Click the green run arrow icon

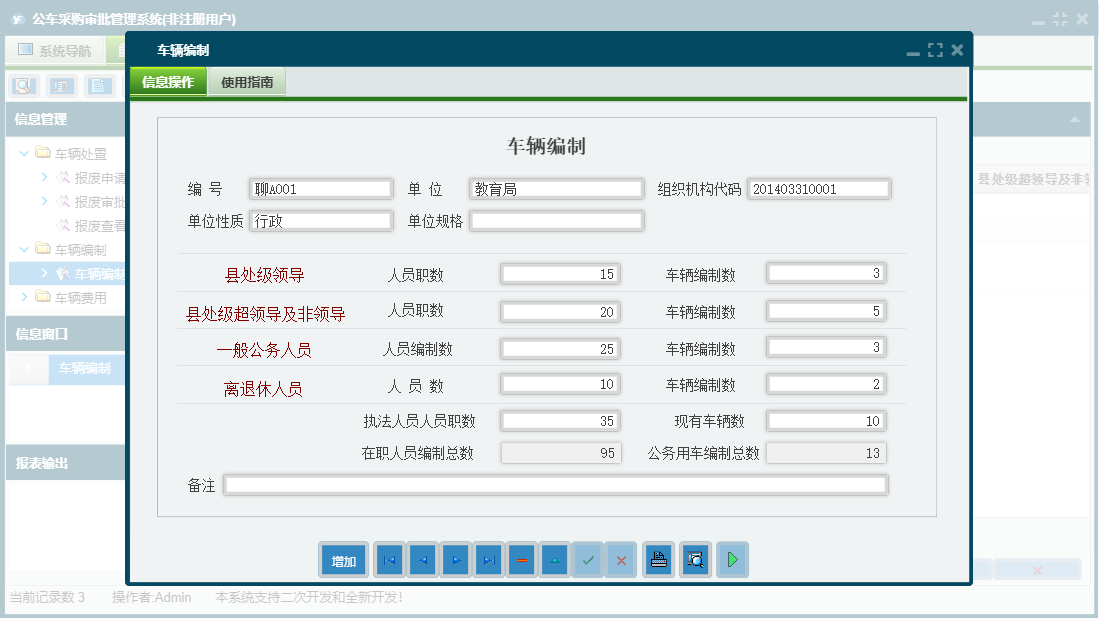click(x=732, y=560)
